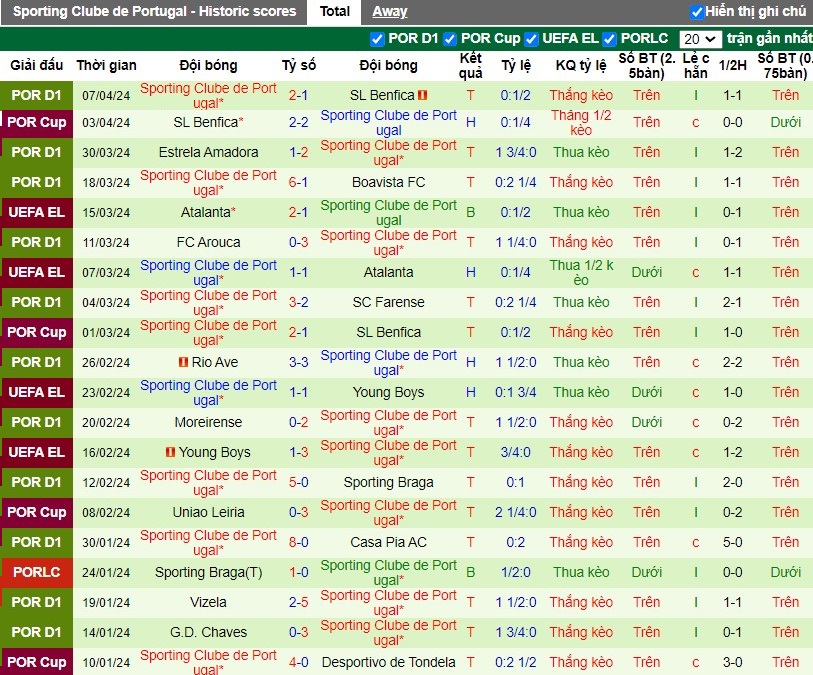Image resolution: width=813 pixels, height=675 pixels.
Task: Click the 2 1/4:0 odds for Uniao Leiria match
Action: pos(515,513)
